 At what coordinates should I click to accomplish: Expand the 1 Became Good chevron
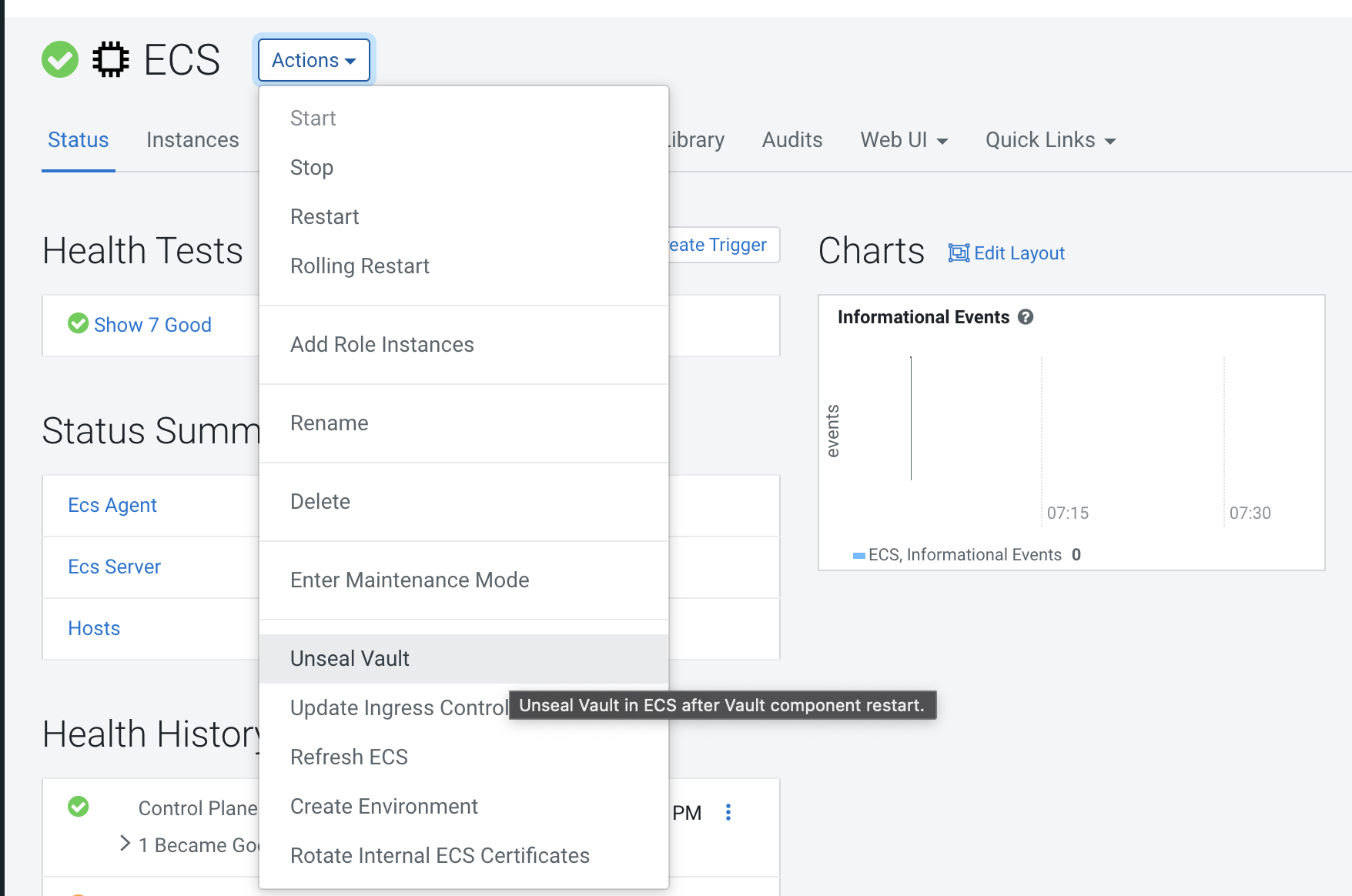point(125,844)
